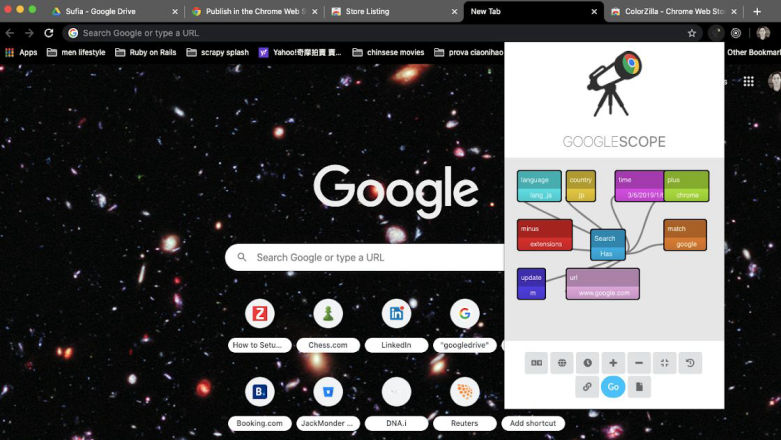Select the New Tab tab
781x440 pixels.
click(533, 11)
